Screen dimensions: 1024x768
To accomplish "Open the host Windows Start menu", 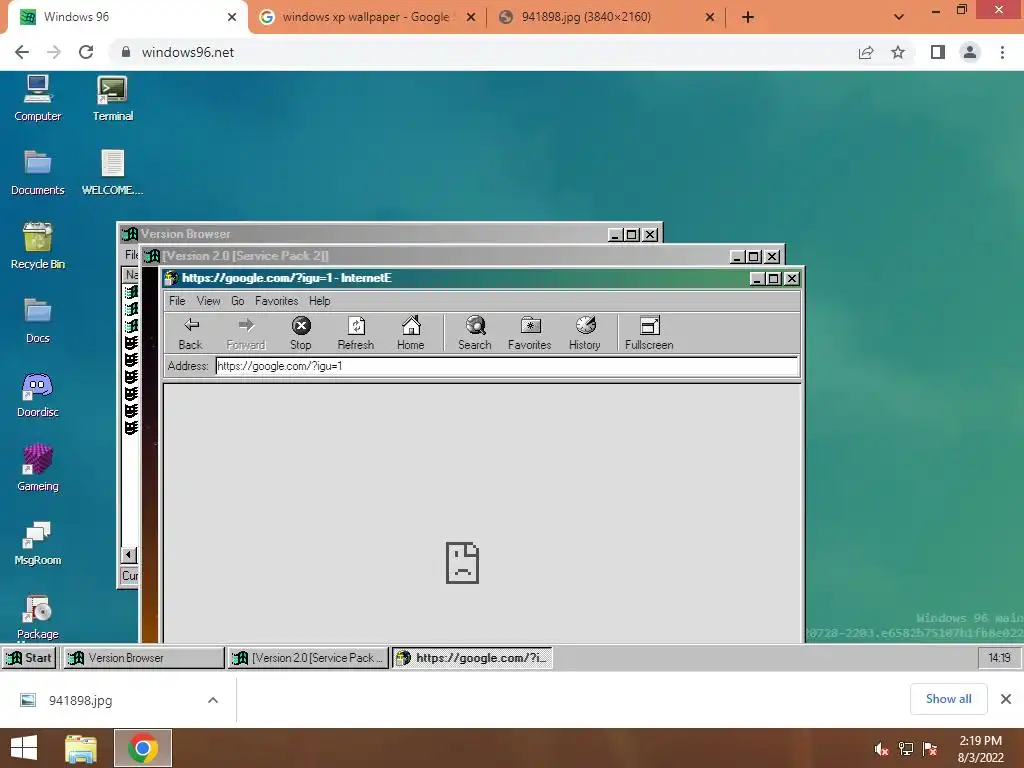I will tap(24, 748).
